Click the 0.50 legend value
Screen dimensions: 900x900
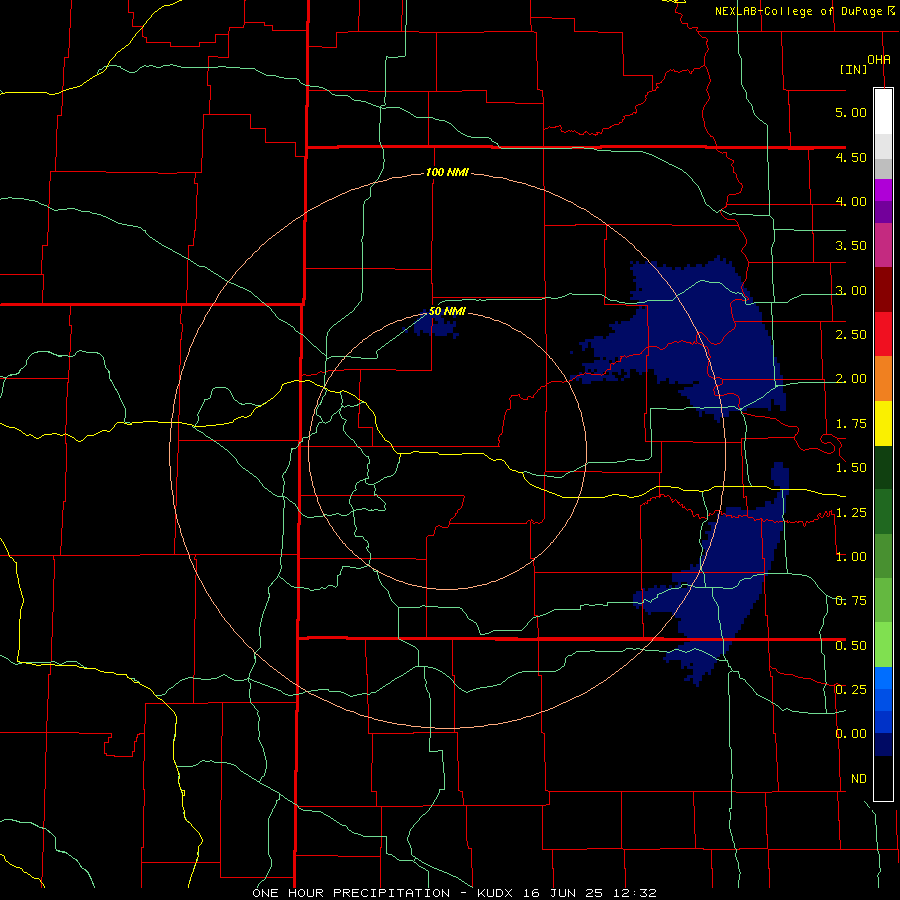(x=851, y=646)
